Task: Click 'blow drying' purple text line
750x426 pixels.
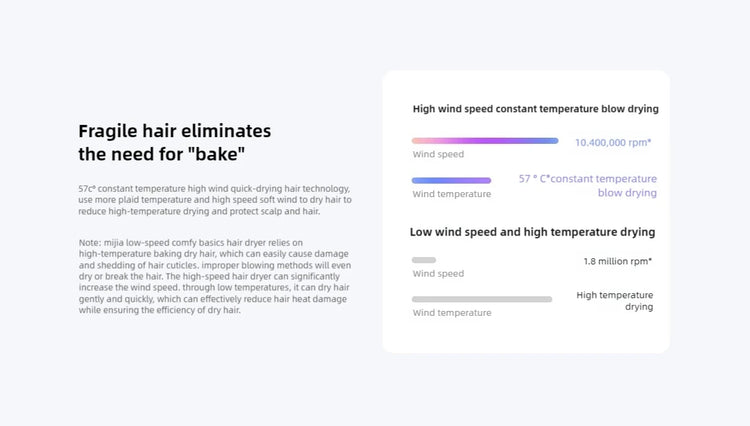Action: (627, 193)
